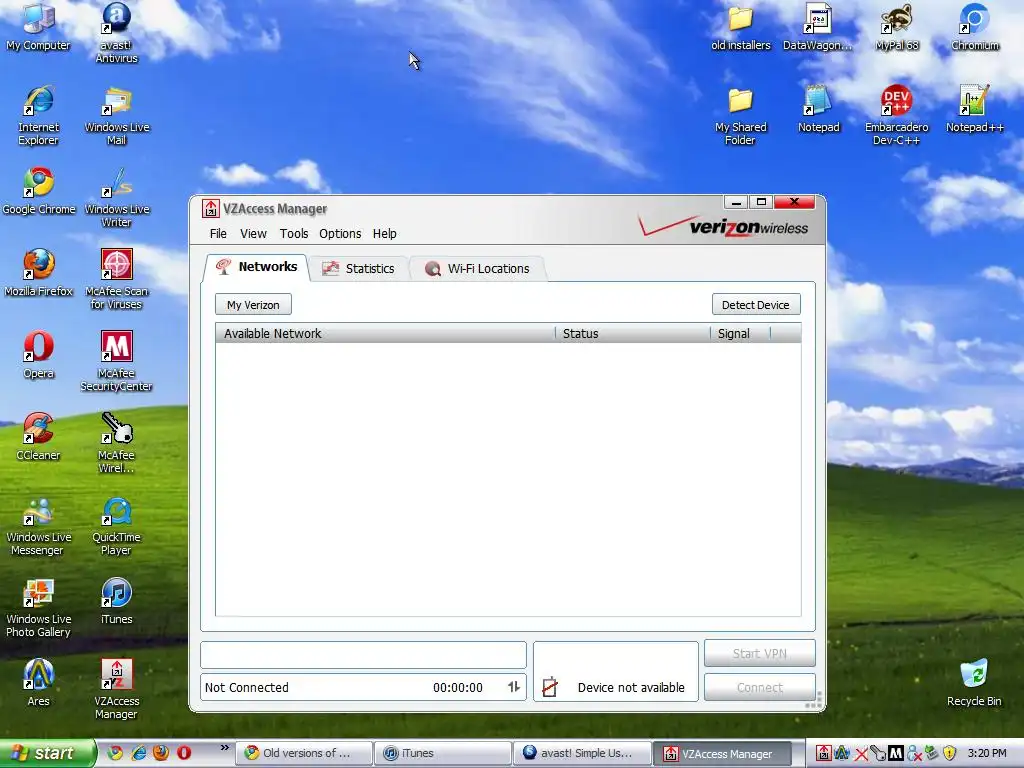
Task: Switch to Old versions of taskbar window
Action: tap(303, 754)
